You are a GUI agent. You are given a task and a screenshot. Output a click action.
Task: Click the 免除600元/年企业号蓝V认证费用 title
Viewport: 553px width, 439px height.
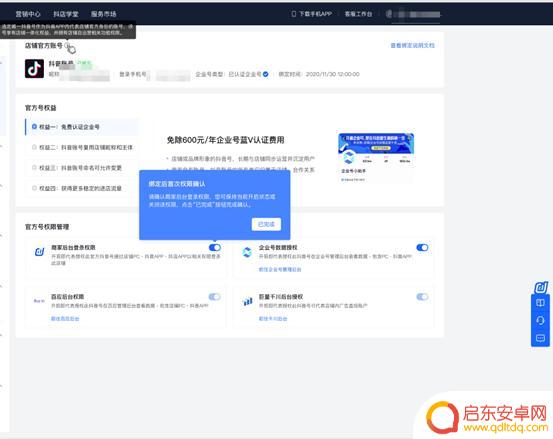[225, 140]
